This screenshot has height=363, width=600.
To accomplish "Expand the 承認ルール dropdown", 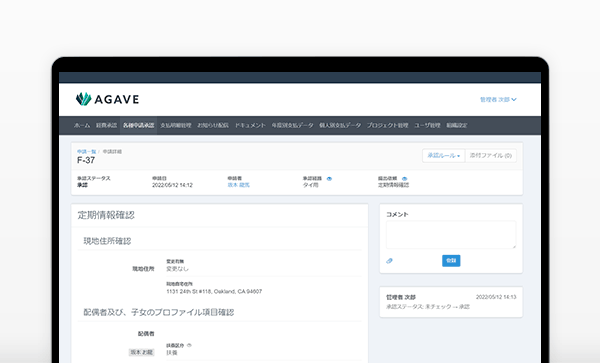I will pos(443,156).
